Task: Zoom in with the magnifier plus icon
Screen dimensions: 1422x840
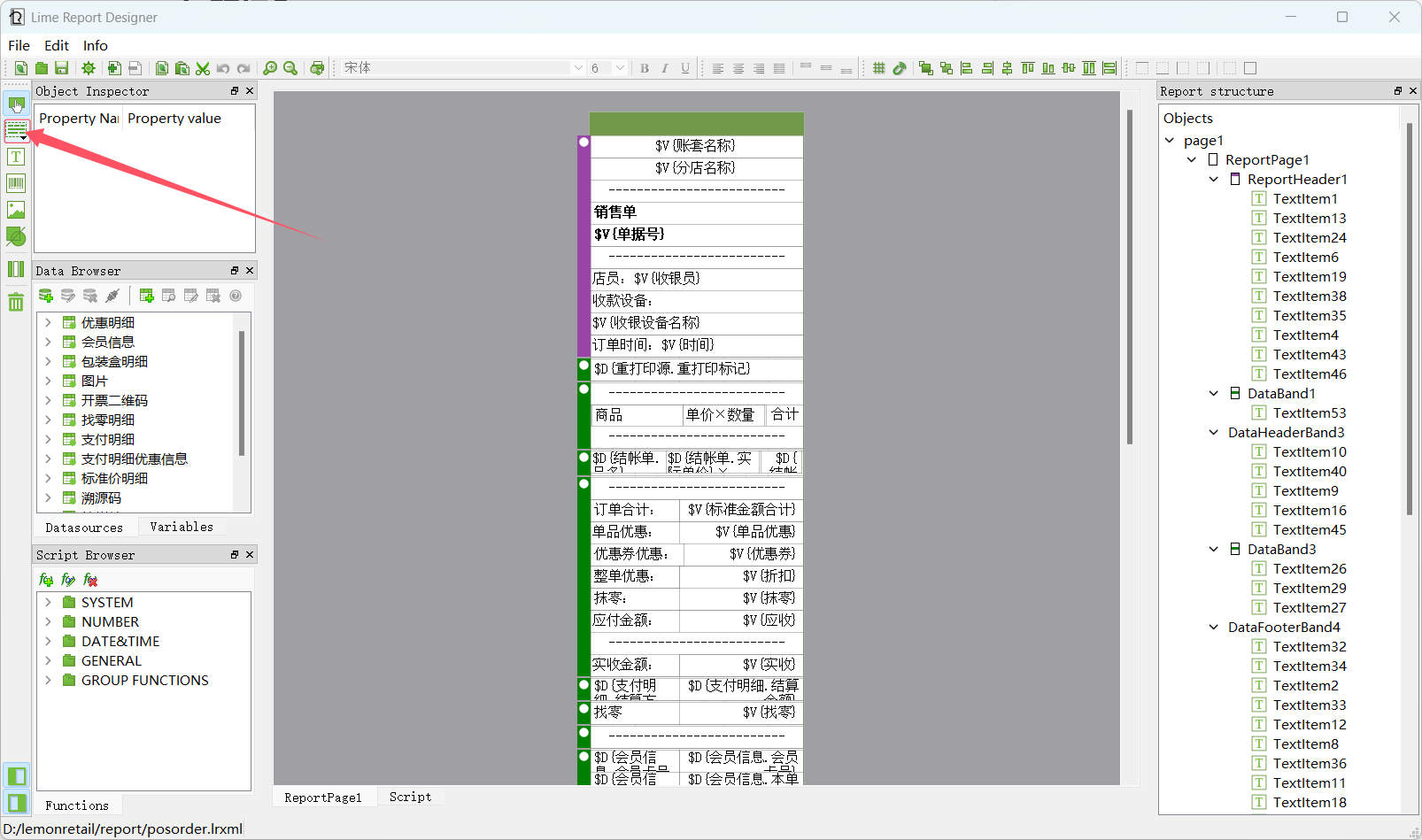Action: pyautogui.click(x=270, y=68)
